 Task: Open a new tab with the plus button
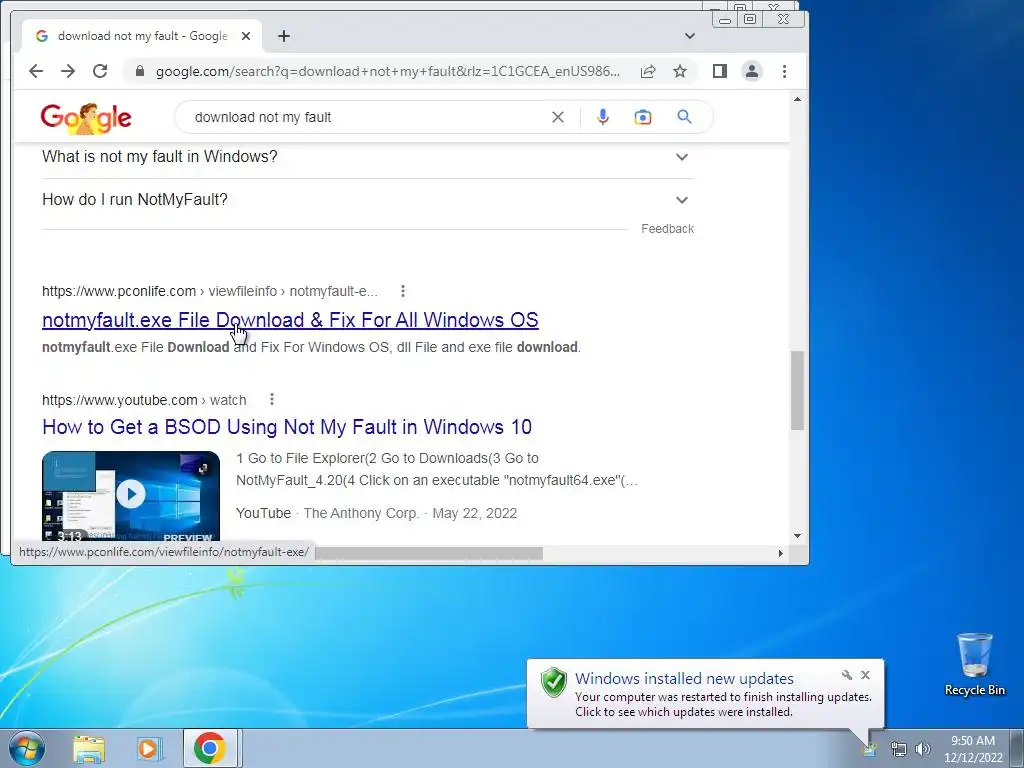tap(283, 36)
